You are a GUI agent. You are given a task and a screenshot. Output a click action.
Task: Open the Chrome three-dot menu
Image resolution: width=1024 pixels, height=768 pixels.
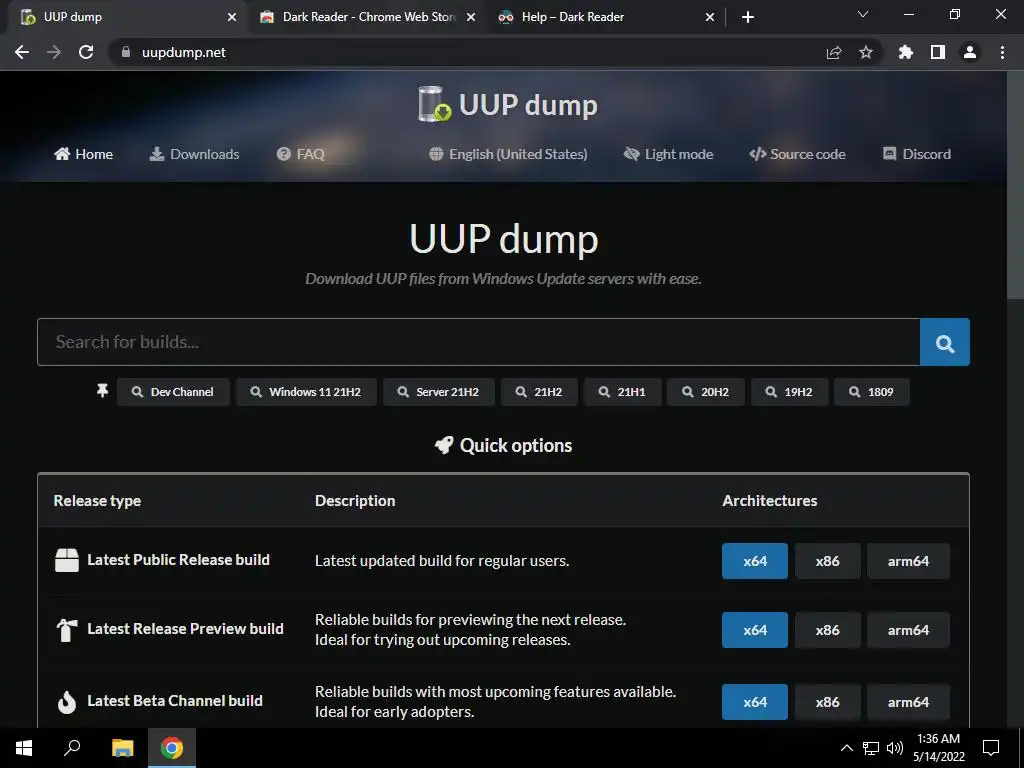pos(1002,52)
